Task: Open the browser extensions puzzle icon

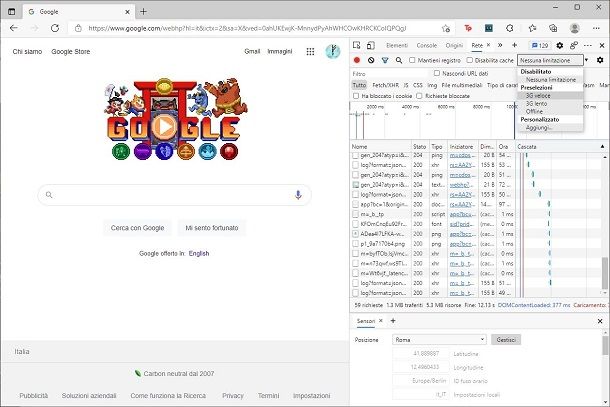Action: pyautogui.click(x=510, y=28)
